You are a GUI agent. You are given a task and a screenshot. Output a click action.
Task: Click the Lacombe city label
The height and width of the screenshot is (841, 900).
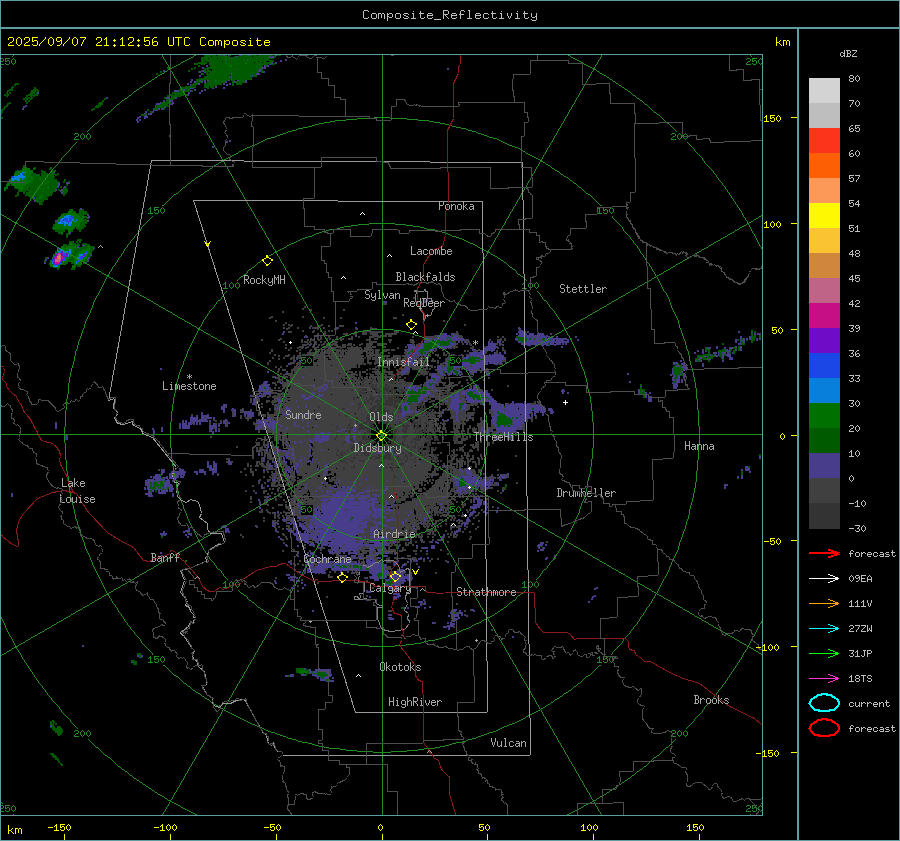point(431,251)
